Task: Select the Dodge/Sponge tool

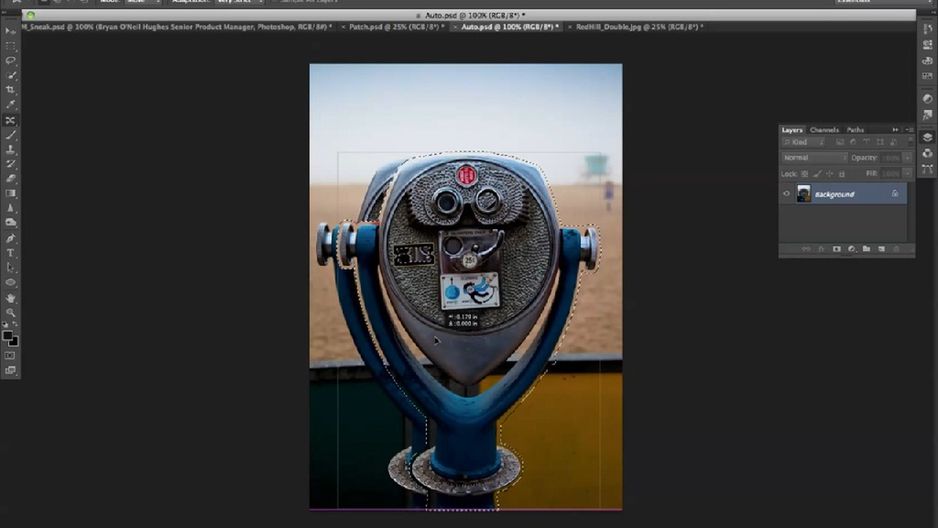Action: 10,222
